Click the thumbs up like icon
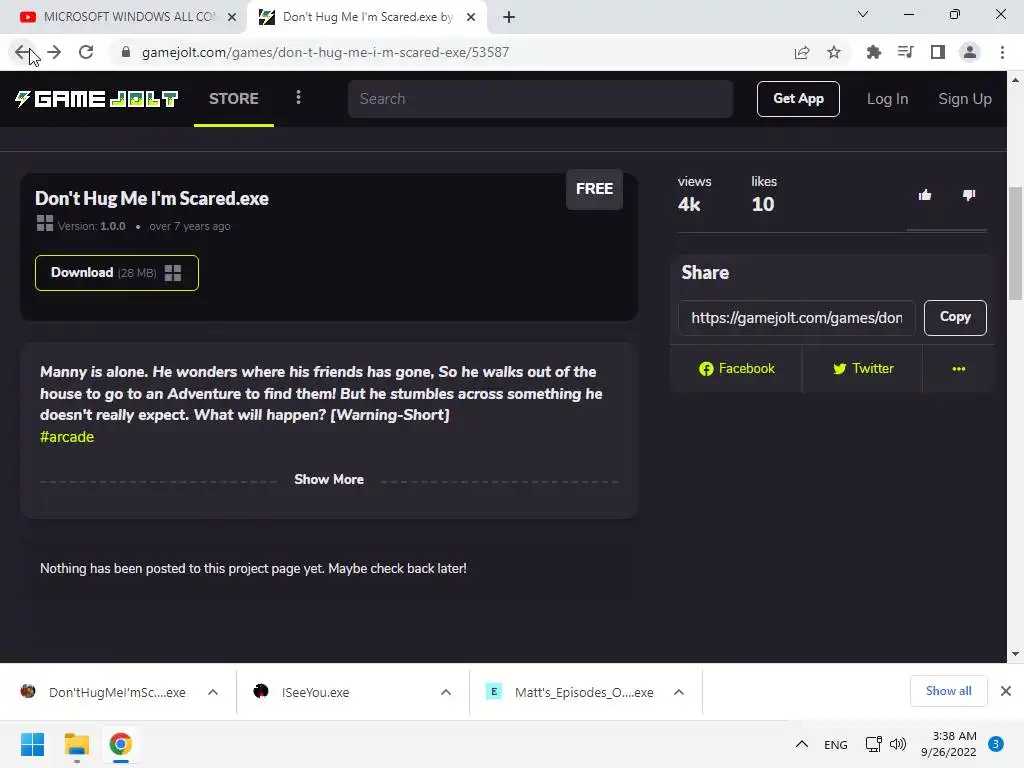The width and height of the screenshot is (1024, 768). point(925,195)
